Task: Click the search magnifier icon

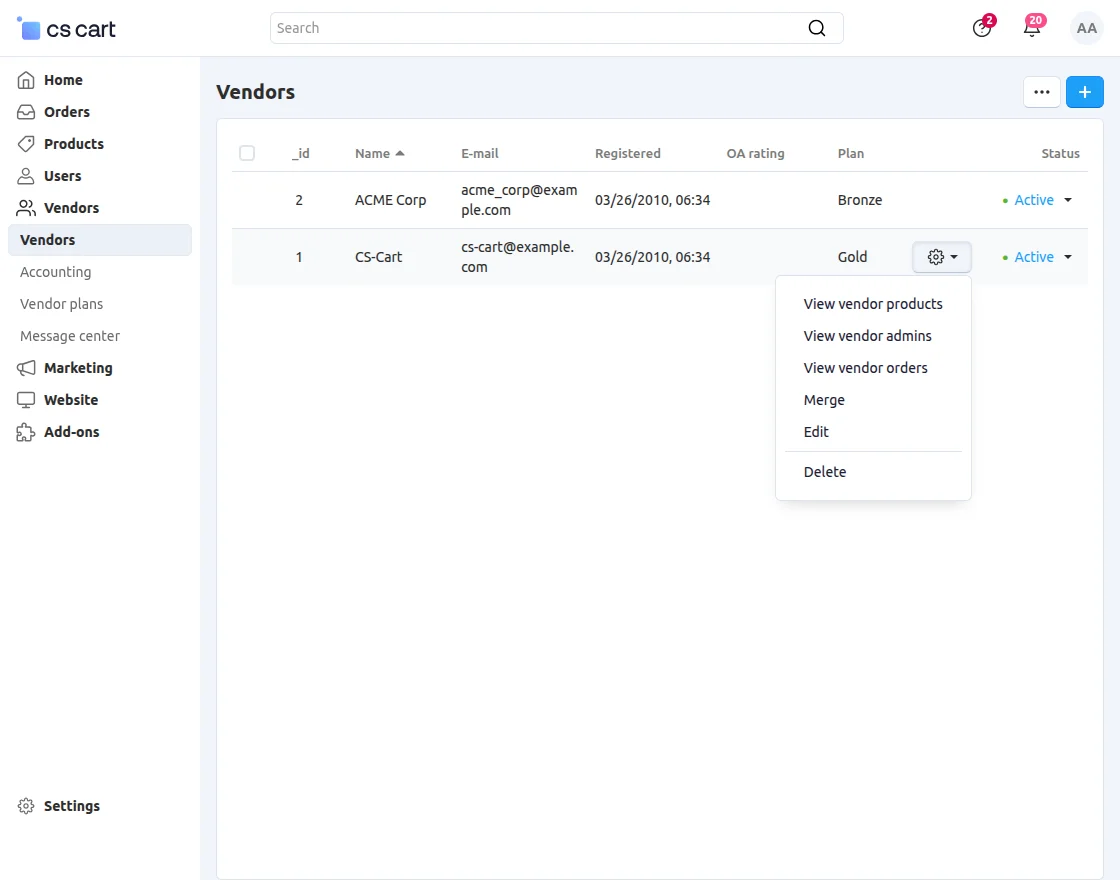Action: pos(817,28)
